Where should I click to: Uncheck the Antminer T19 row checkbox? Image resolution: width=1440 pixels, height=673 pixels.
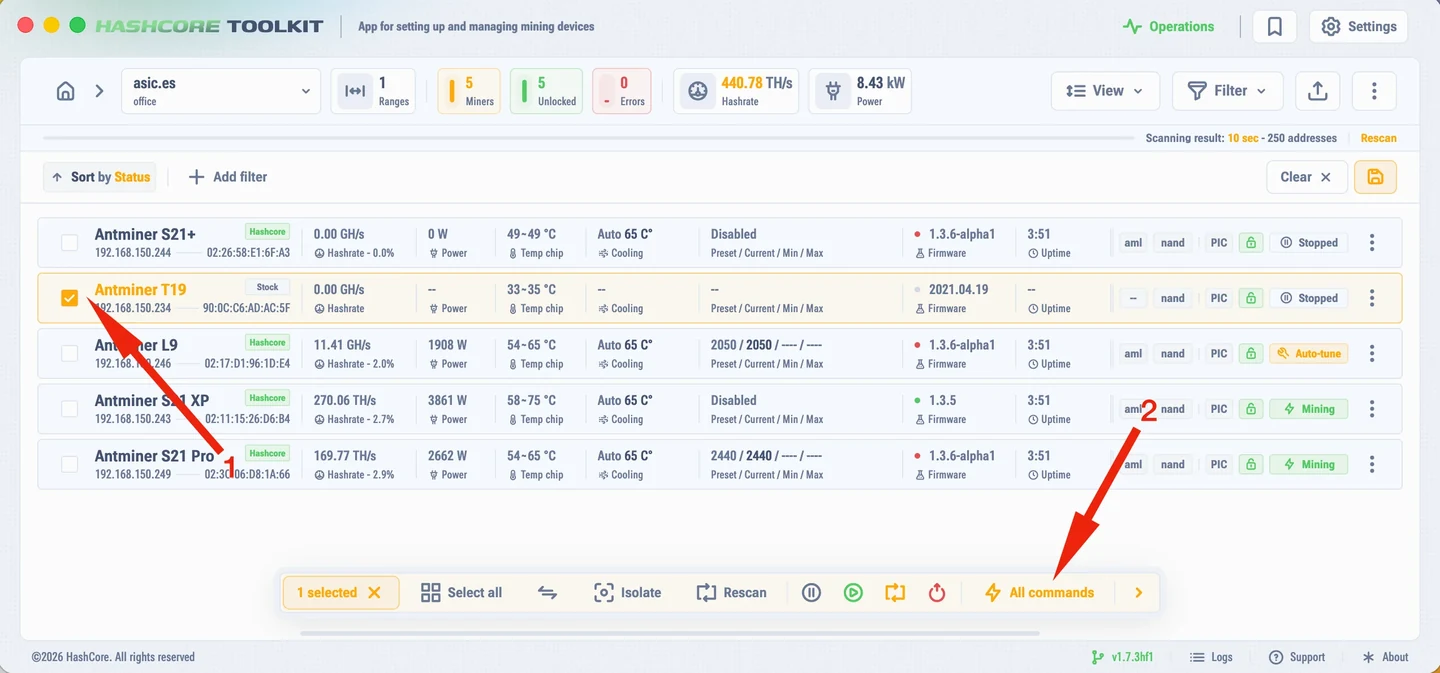[x=69, y=298]
